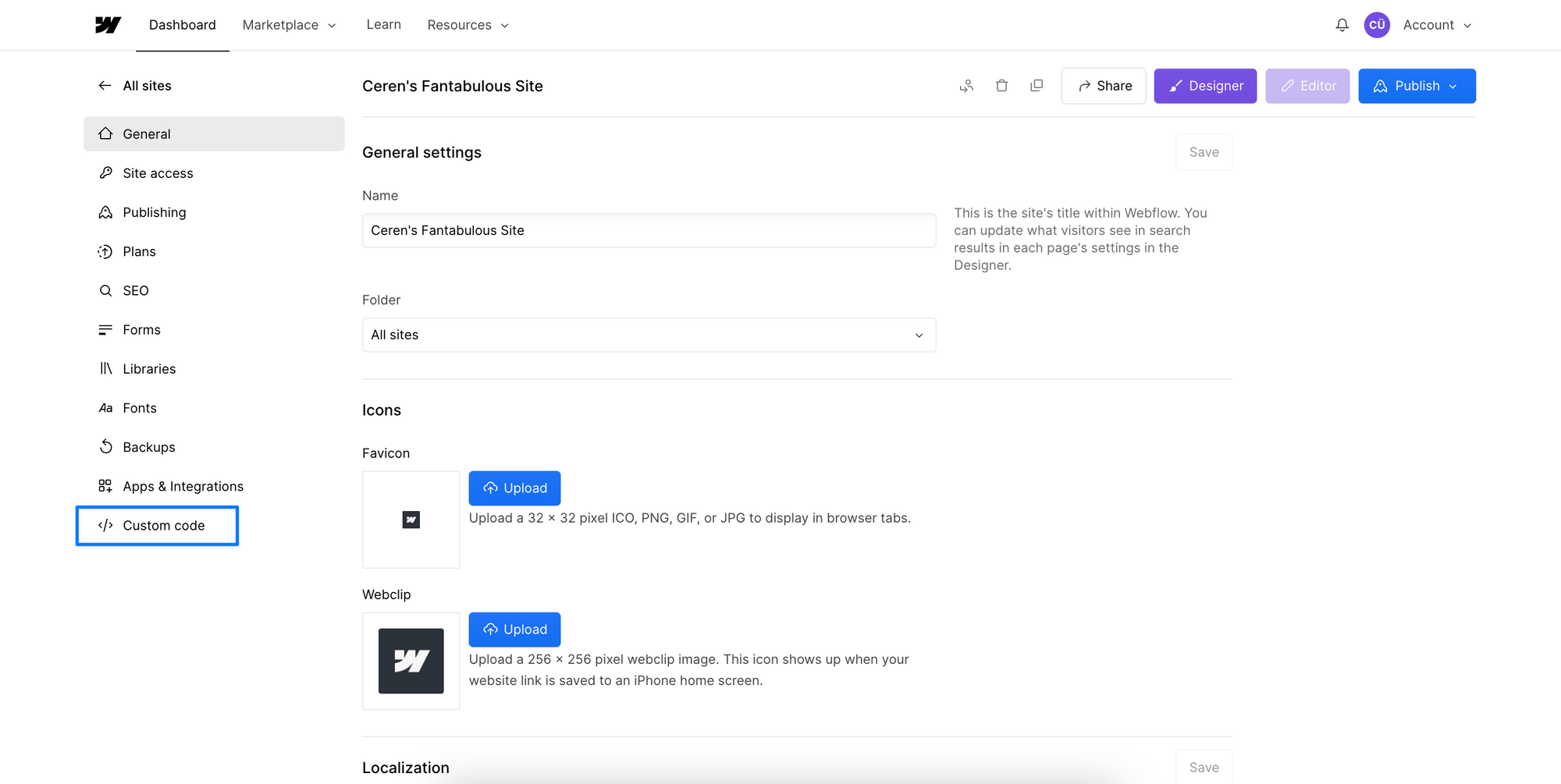Select Plans in the sidebar
This screenshot has width=1561, height=784.
click(214, 251)
